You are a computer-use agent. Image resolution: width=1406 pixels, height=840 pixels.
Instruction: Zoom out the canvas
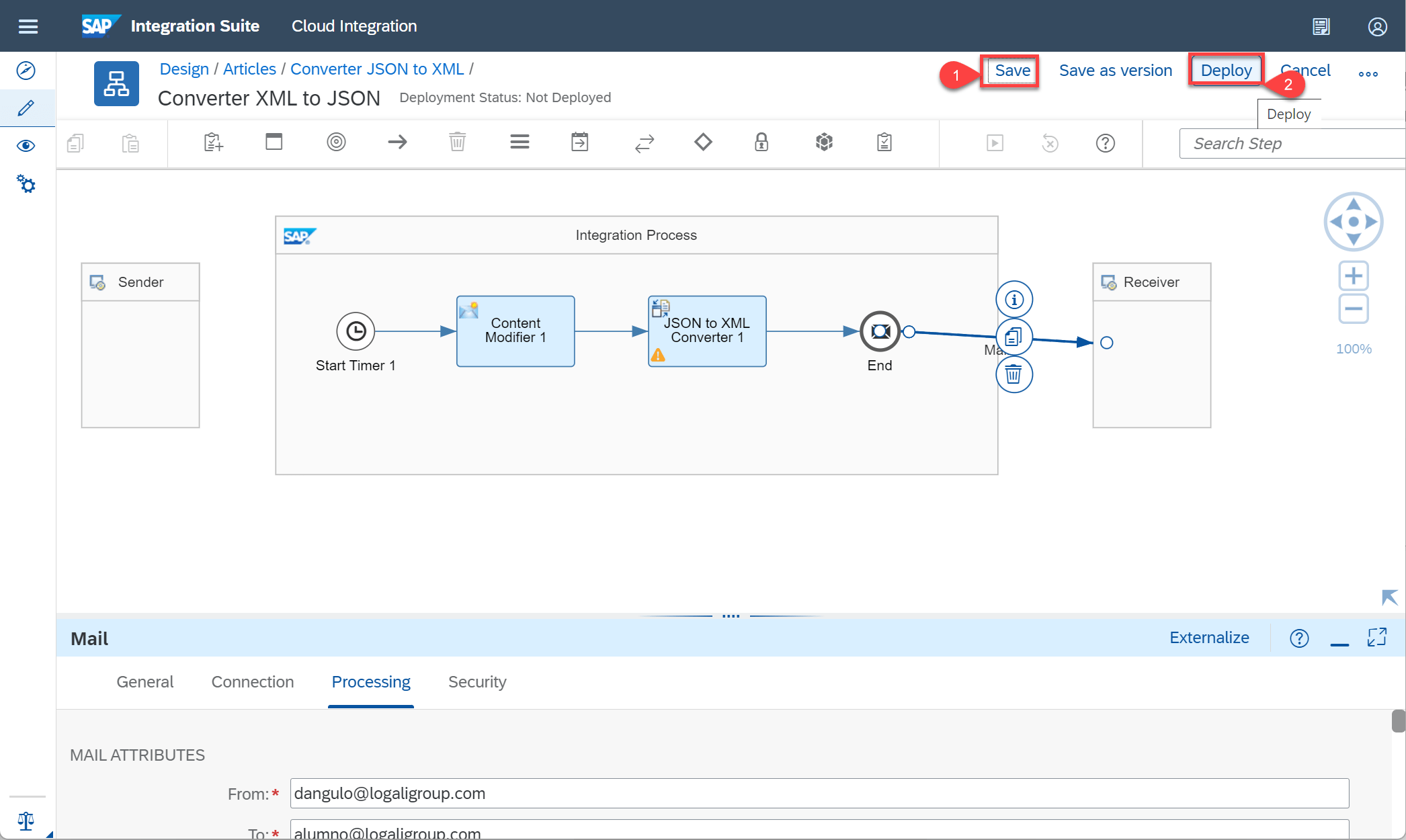pyautogui.click(x=1354, y=309)
